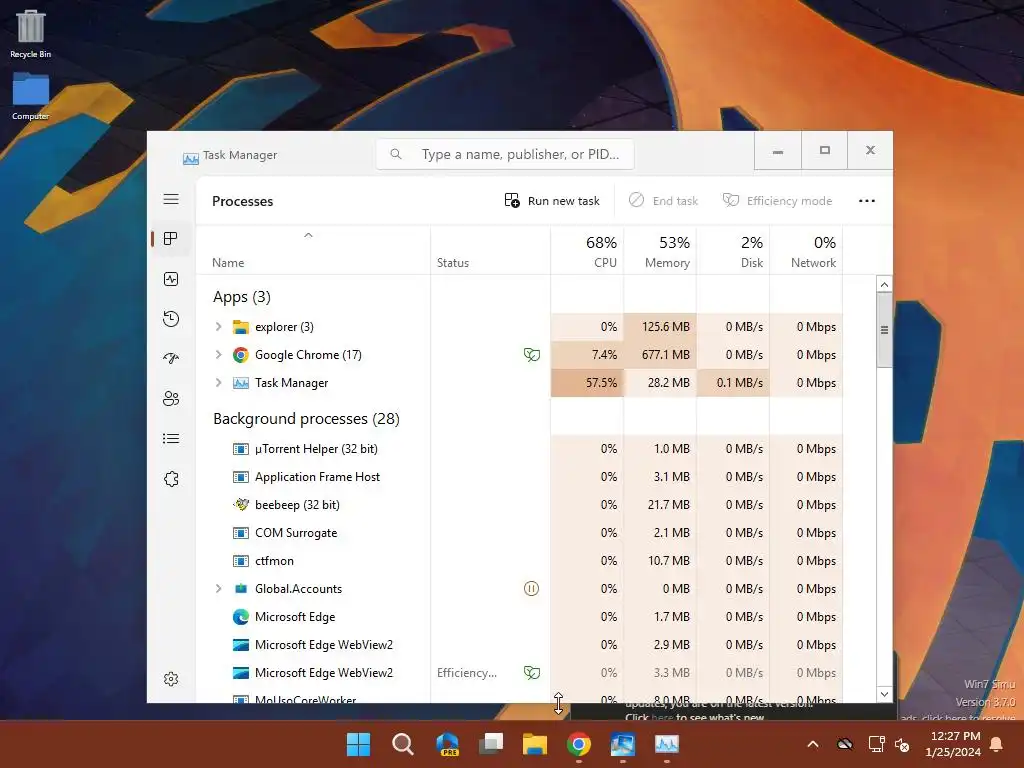The height and width of the screenshot is (768, 1024).
Task: Open File Explorer from the taskbar
Action: pyautogui.click(x=535, y=744)
